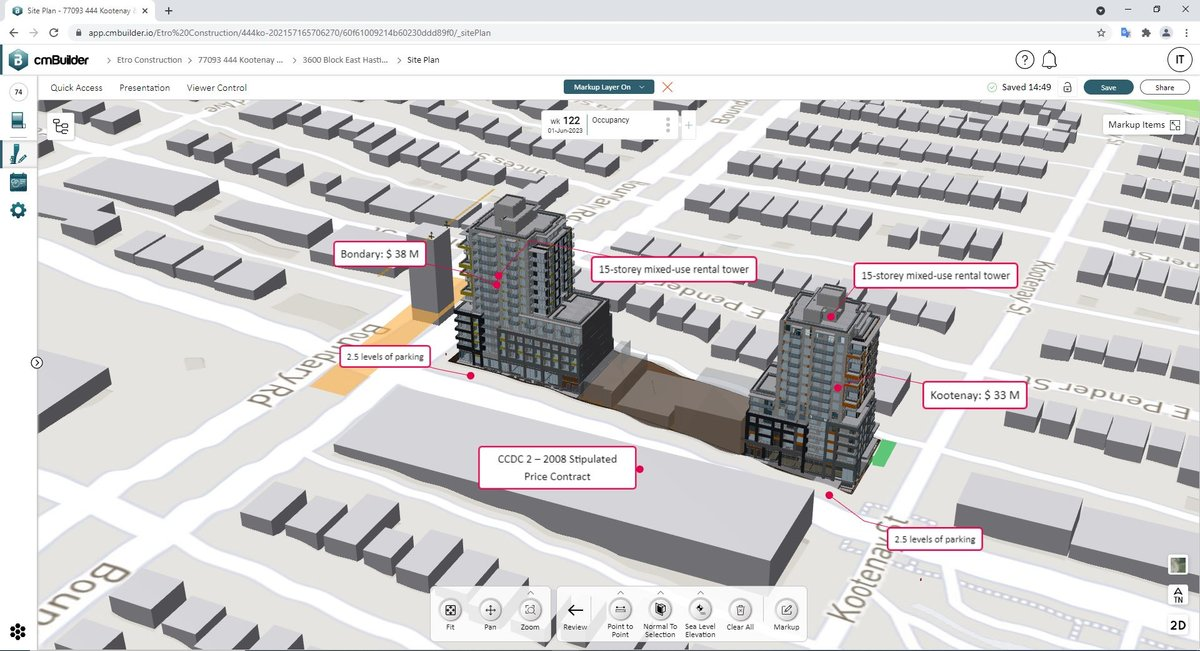Add a new timeline step with plus
The image size is (1200, 651).
(689, 125)
